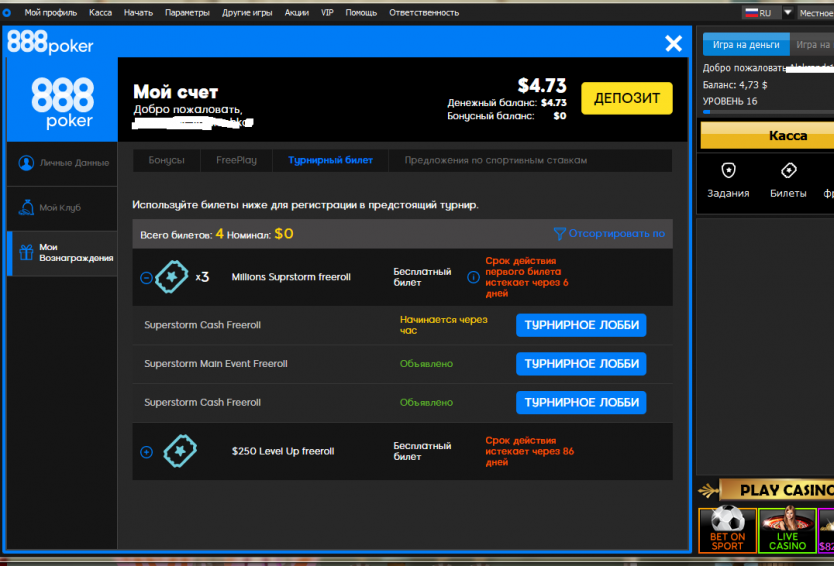Open the Параметры menu
Screen dimensions: 834x566
coord(187,13)
